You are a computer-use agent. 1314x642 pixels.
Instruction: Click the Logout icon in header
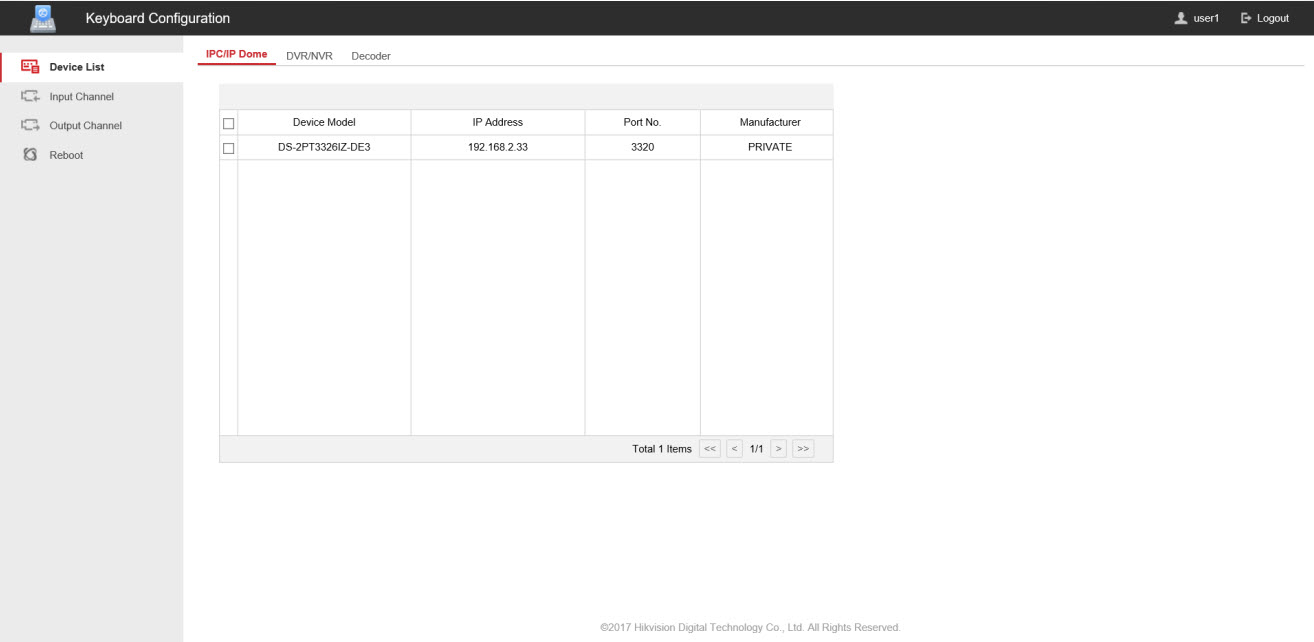(1246, 18)
